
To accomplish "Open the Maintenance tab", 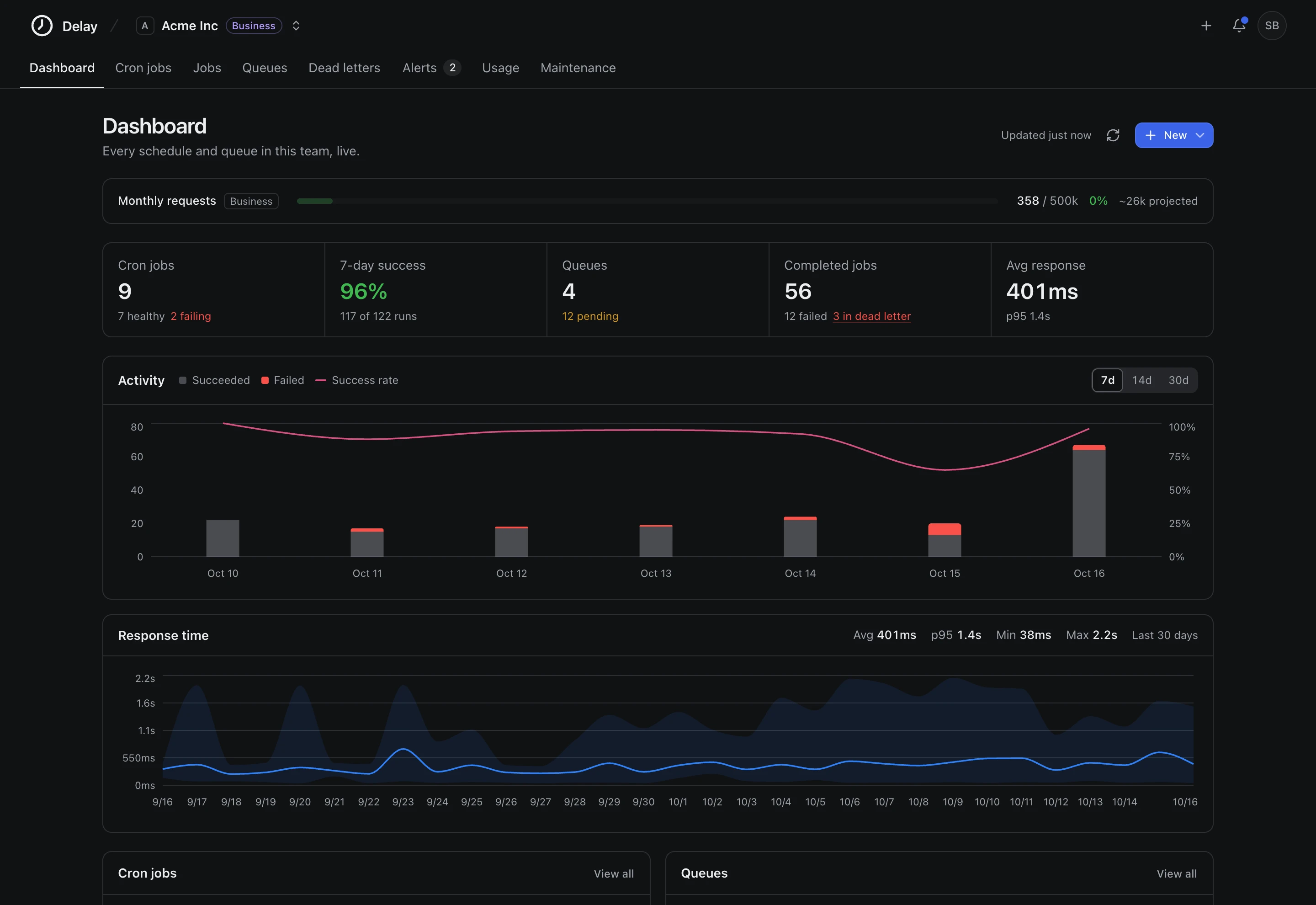I will point(578,68).
